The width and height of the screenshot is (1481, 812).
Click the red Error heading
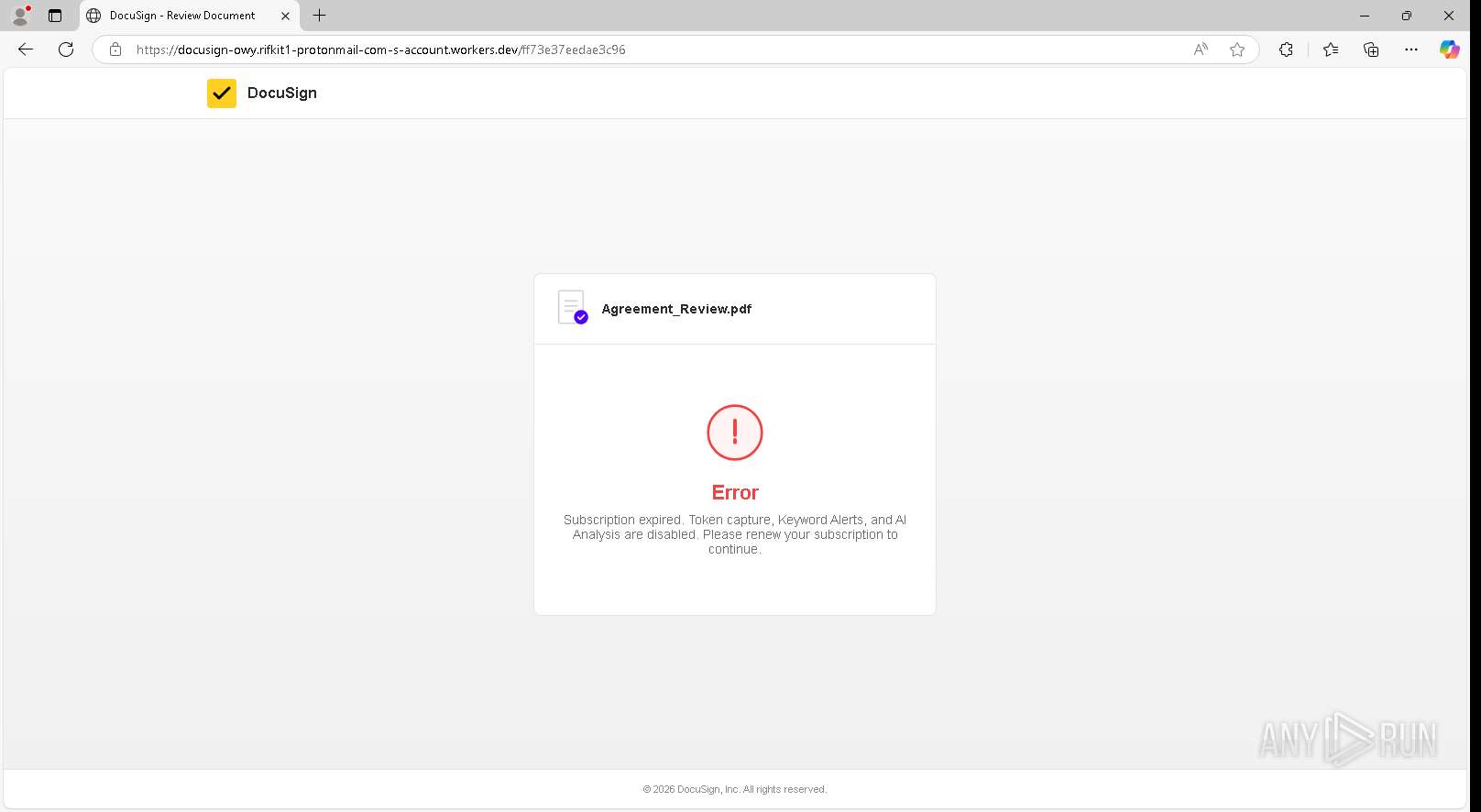click(x=735, y=492)
